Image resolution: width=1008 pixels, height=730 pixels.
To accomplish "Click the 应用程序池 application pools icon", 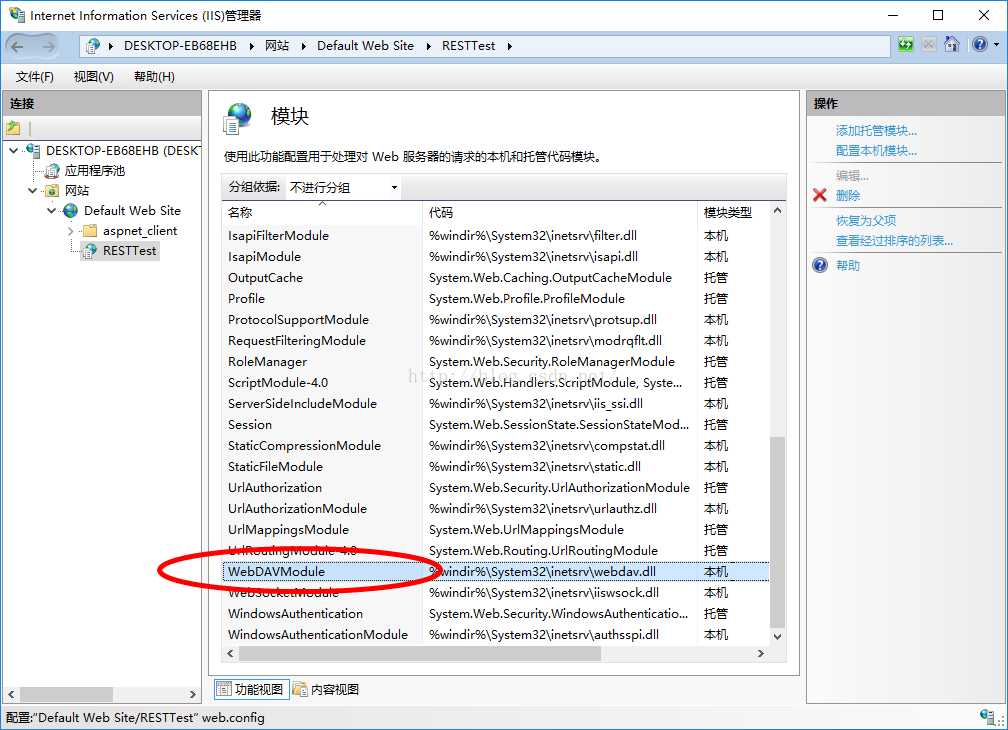I will (52, 171).
